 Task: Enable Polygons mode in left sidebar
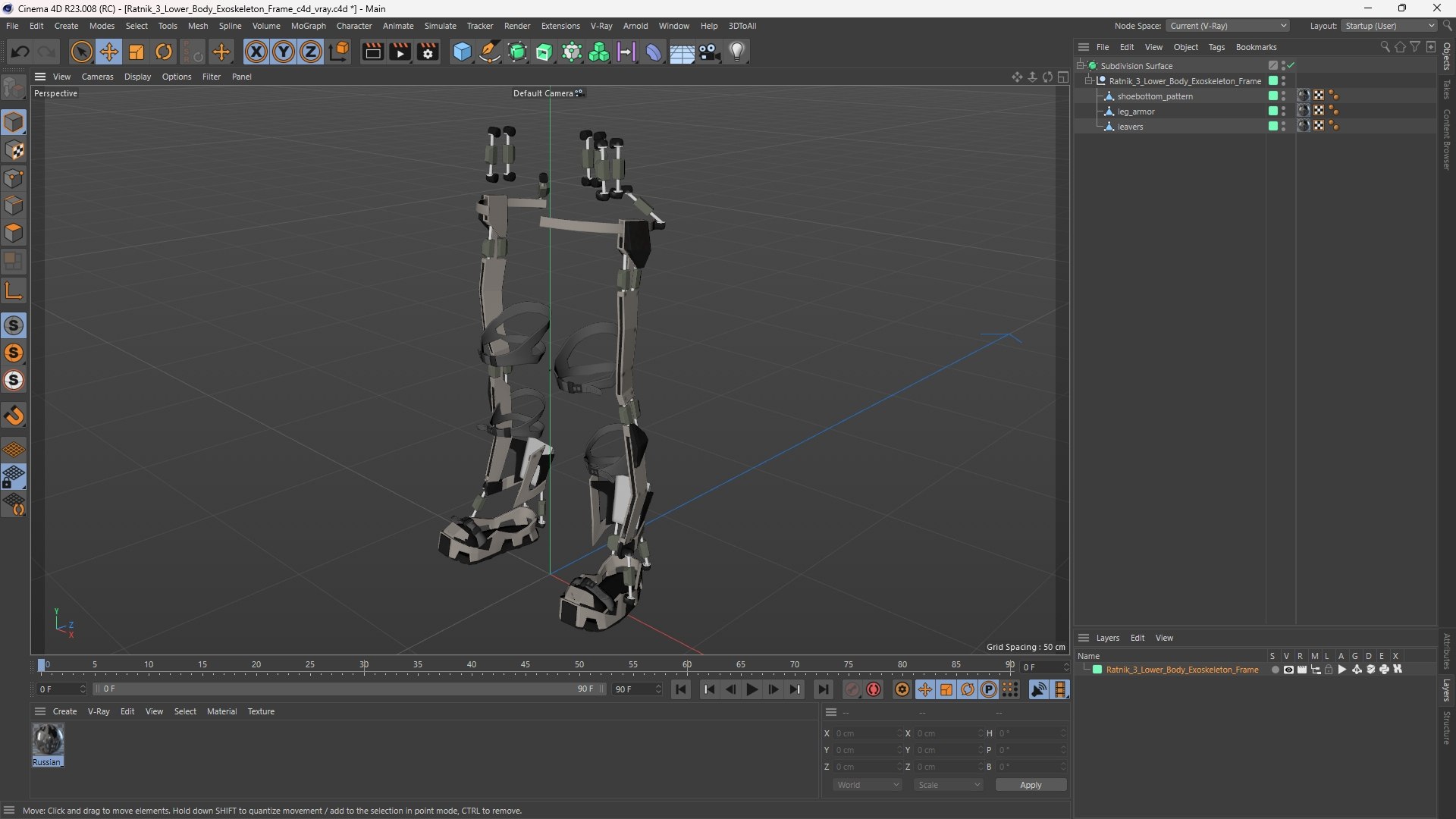14,233
